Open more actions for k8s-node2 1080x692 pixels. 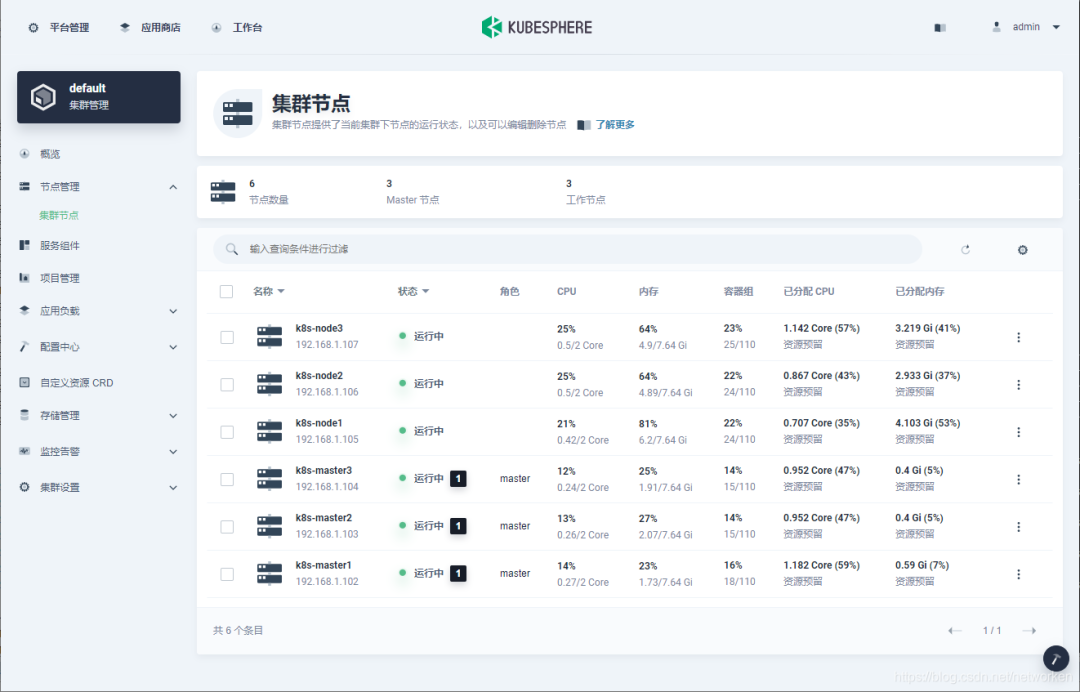[x=1019, y=384]
